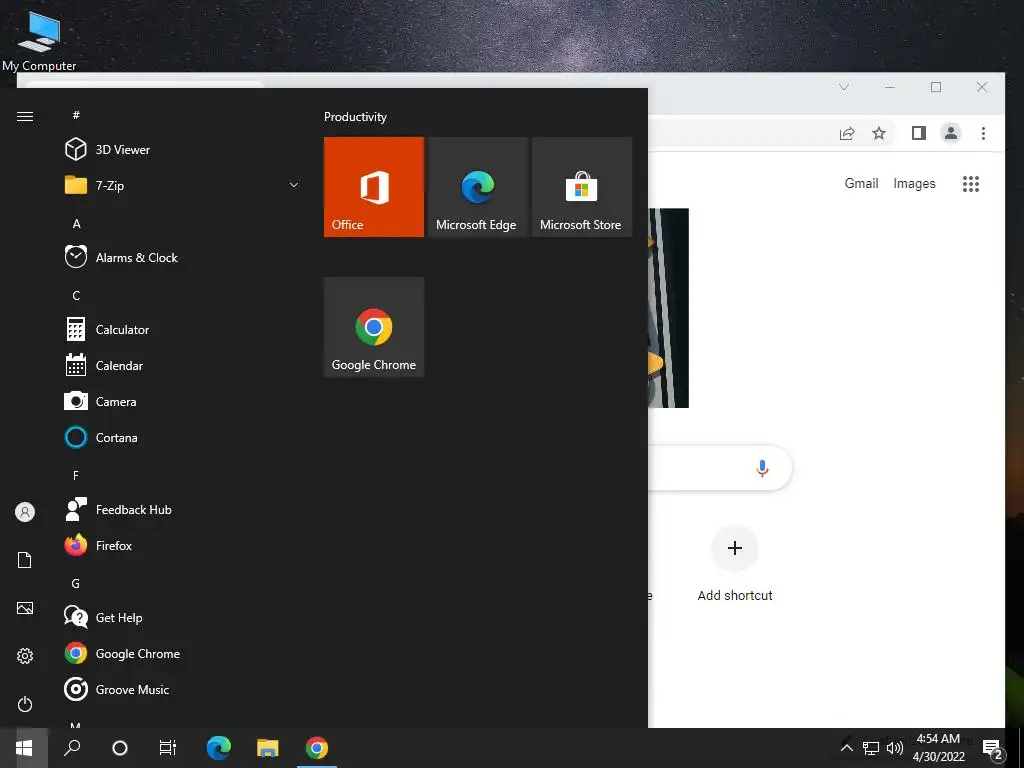Open My Computer desktop icon
The image size is (1024, 768).
(39, 40)
